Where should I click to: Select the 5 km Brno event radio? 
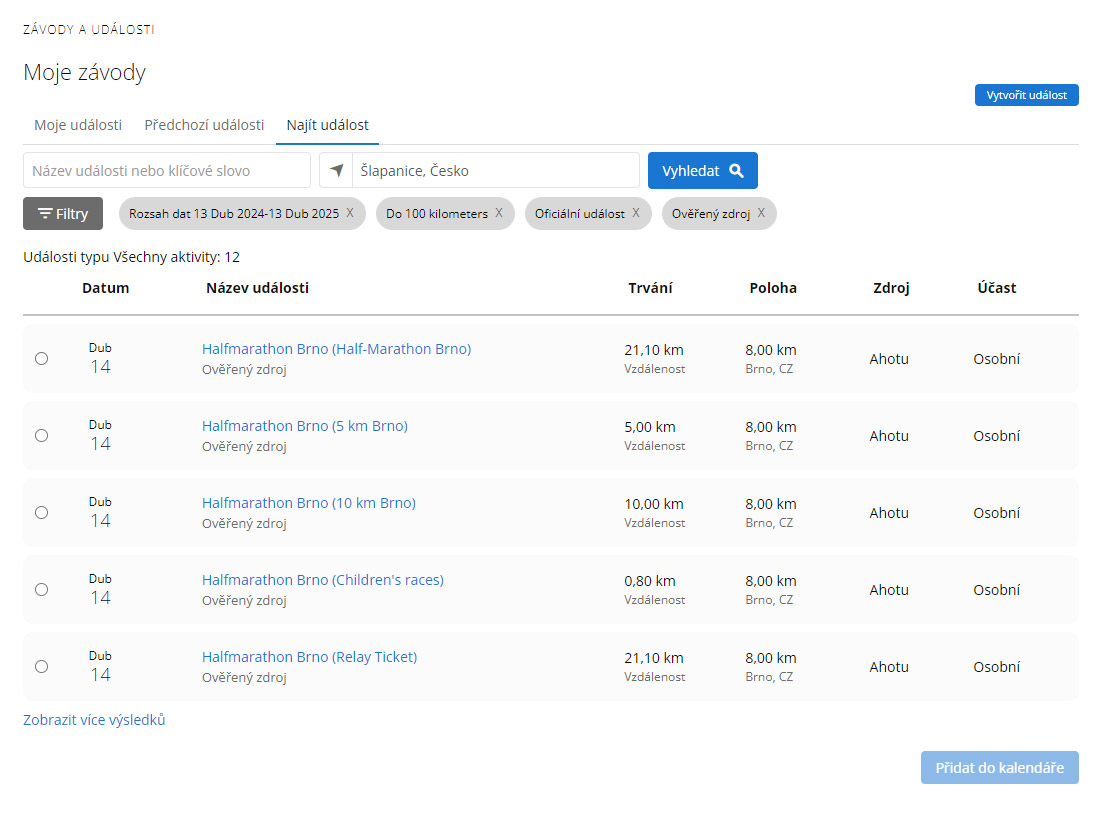point(41,435)
